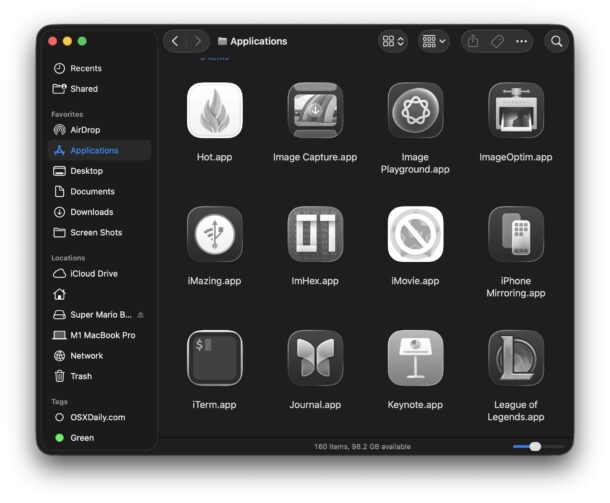Open Downloads in the sidebar
Image resolution: width=610 pixels, height=503 pixels.
point(99,212)
